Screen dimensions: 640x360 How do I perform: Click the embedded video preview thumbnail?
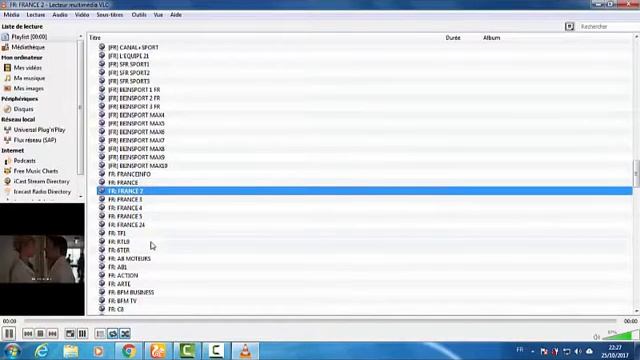pyautogui.click(x=42, y=259)
